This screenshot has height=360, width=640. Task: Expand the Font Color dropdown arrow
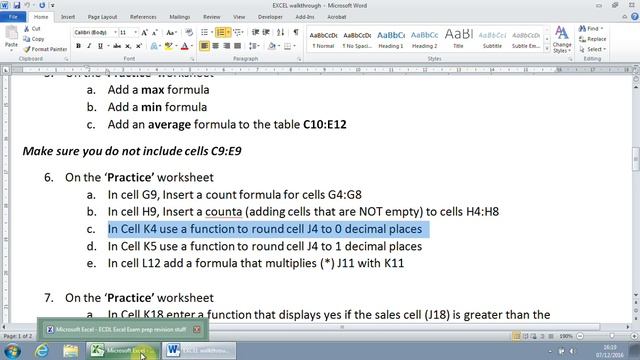click(x=192, y=46)
